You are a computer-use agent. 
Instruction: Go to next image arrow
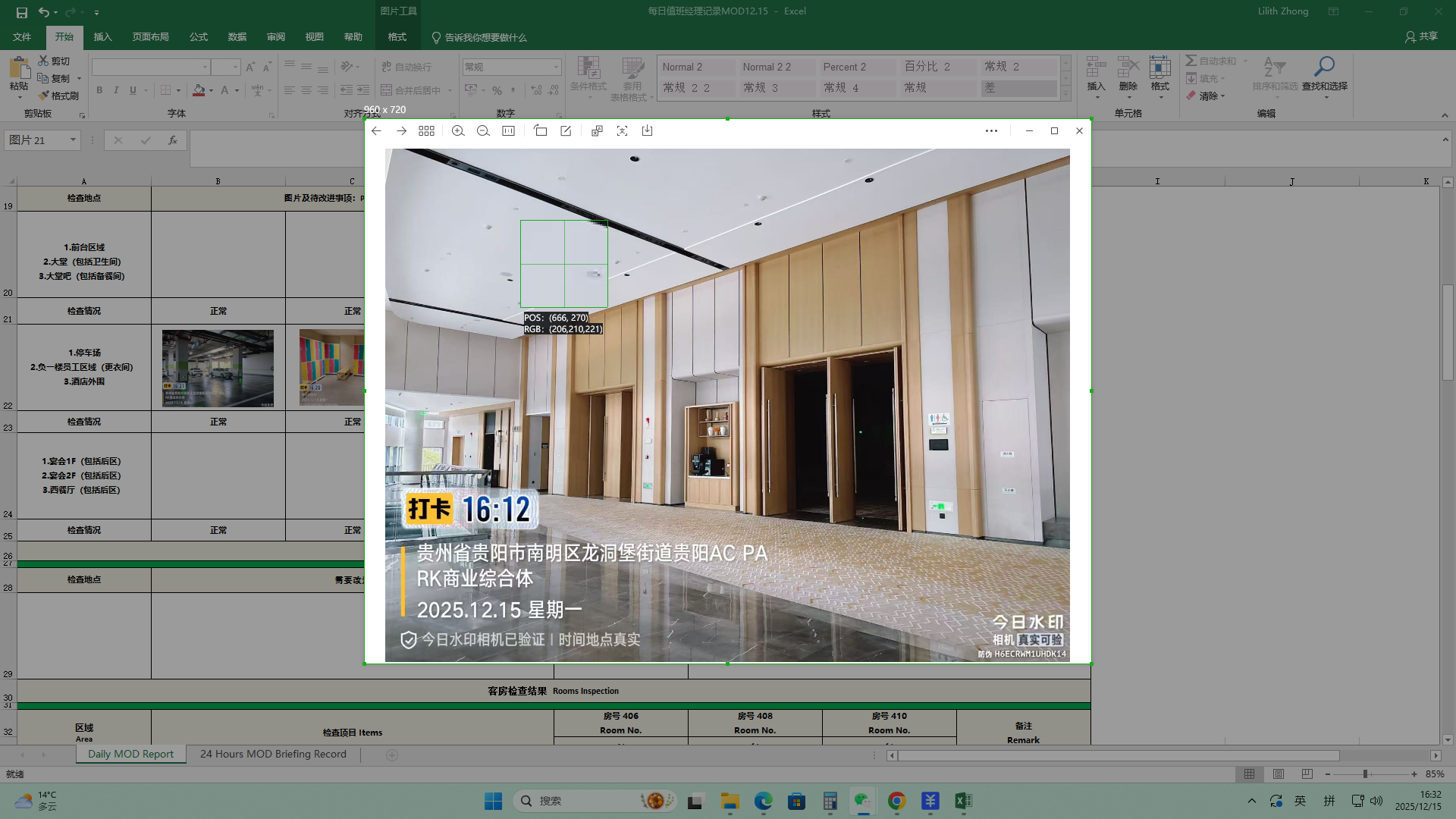click(401, 131)
